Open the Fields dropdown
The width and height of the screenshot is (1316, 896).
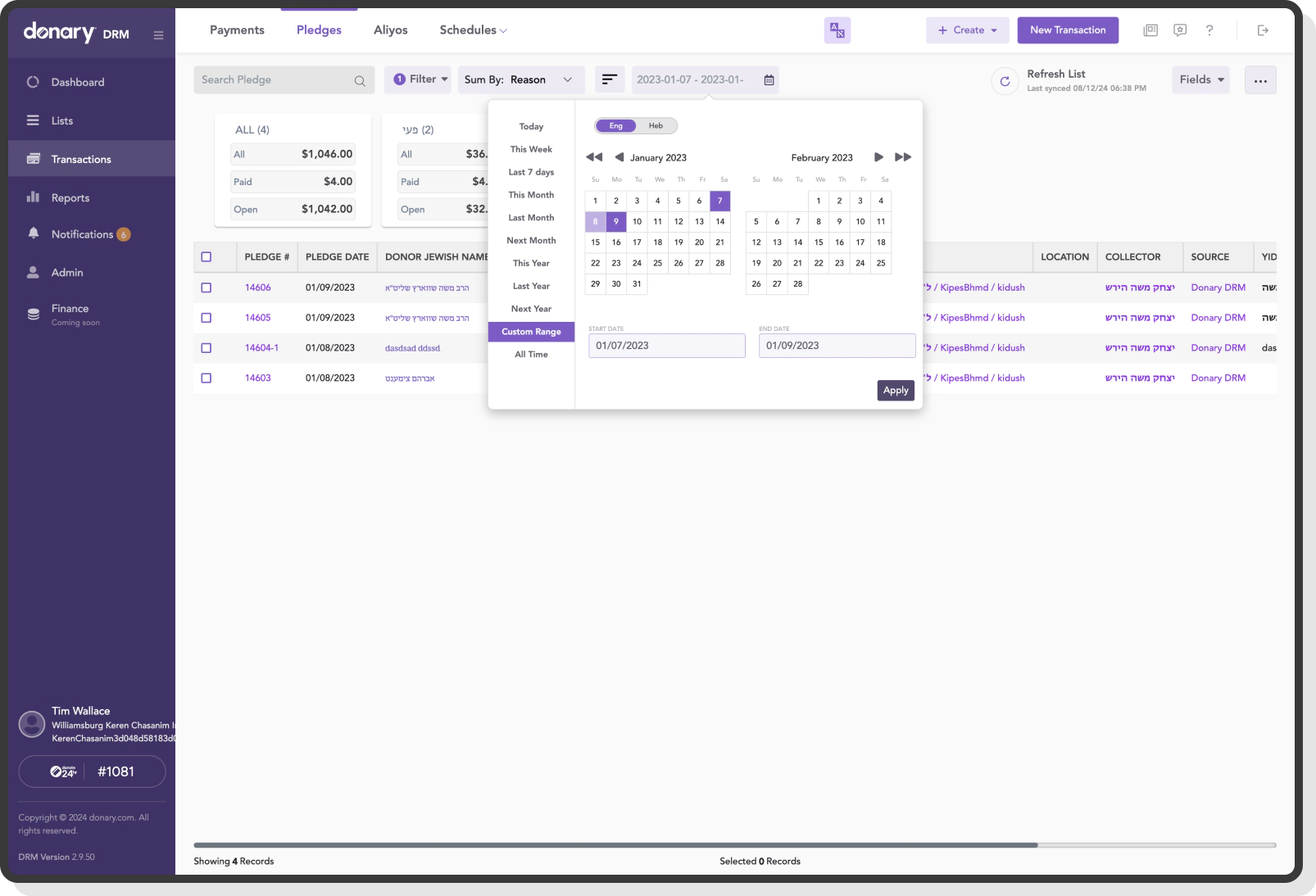(1200, 79)
